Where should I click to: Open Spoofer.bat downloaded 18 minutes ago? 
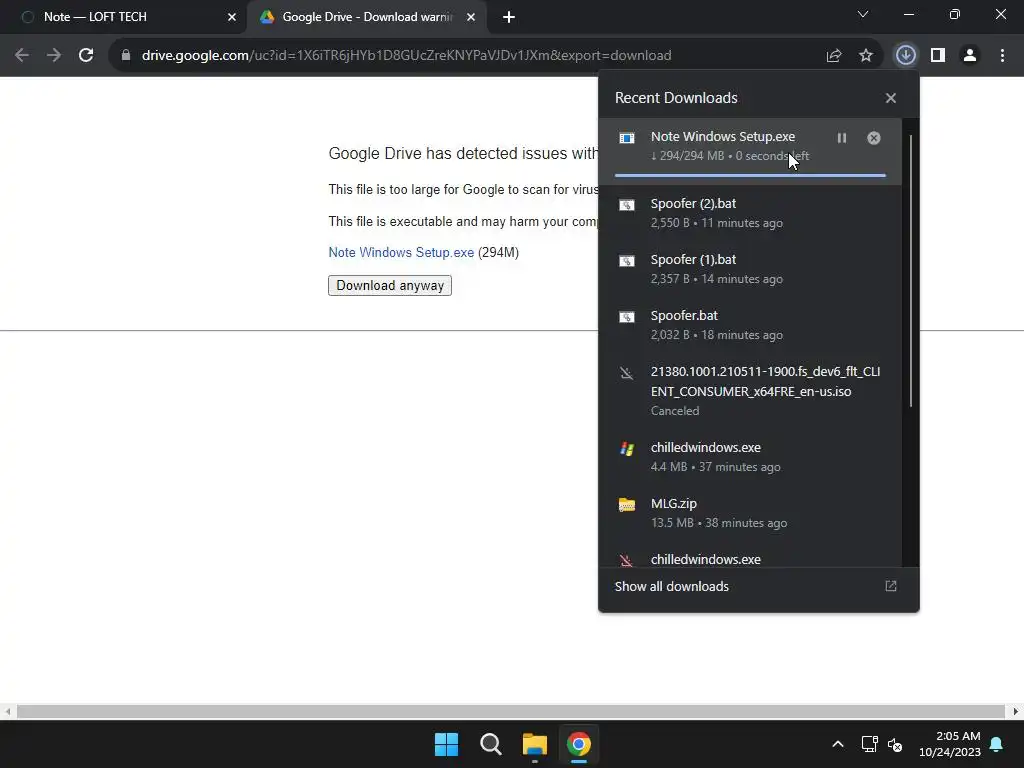click(x=750, y=325)
